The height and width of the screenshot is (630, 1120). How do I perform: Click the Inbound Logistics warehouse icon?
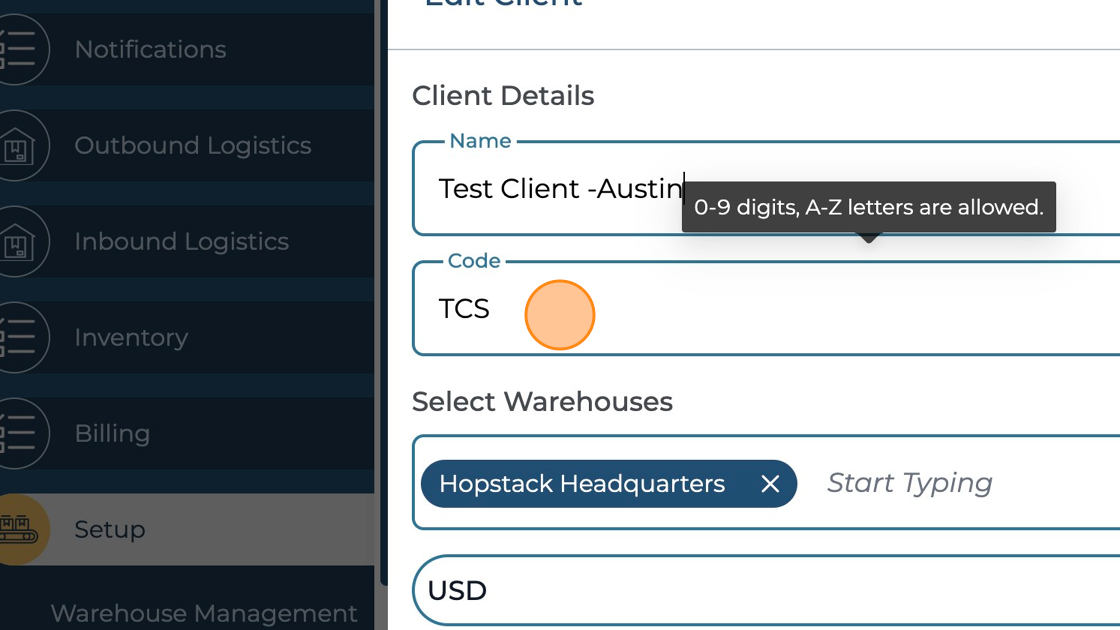point(18,242)
